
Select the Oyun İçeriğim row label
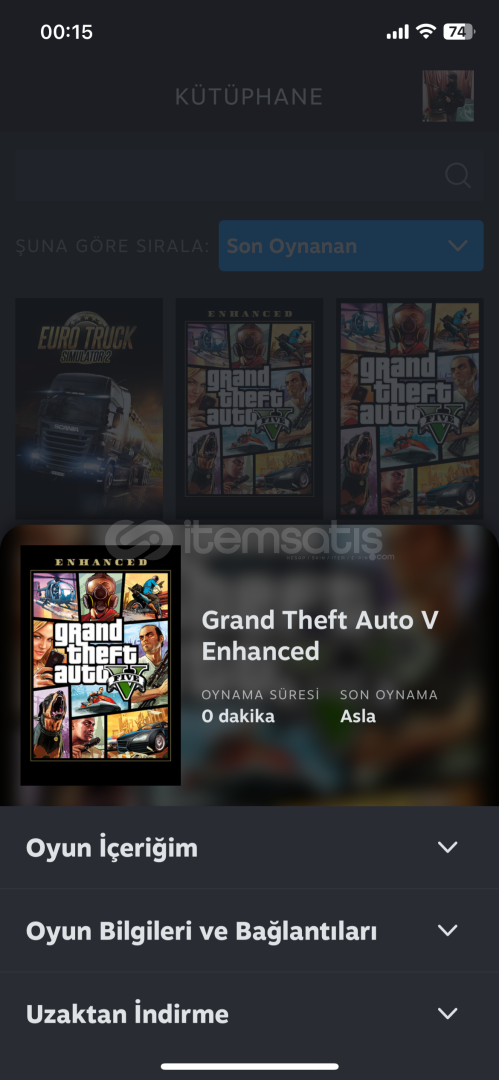point(112,848)
